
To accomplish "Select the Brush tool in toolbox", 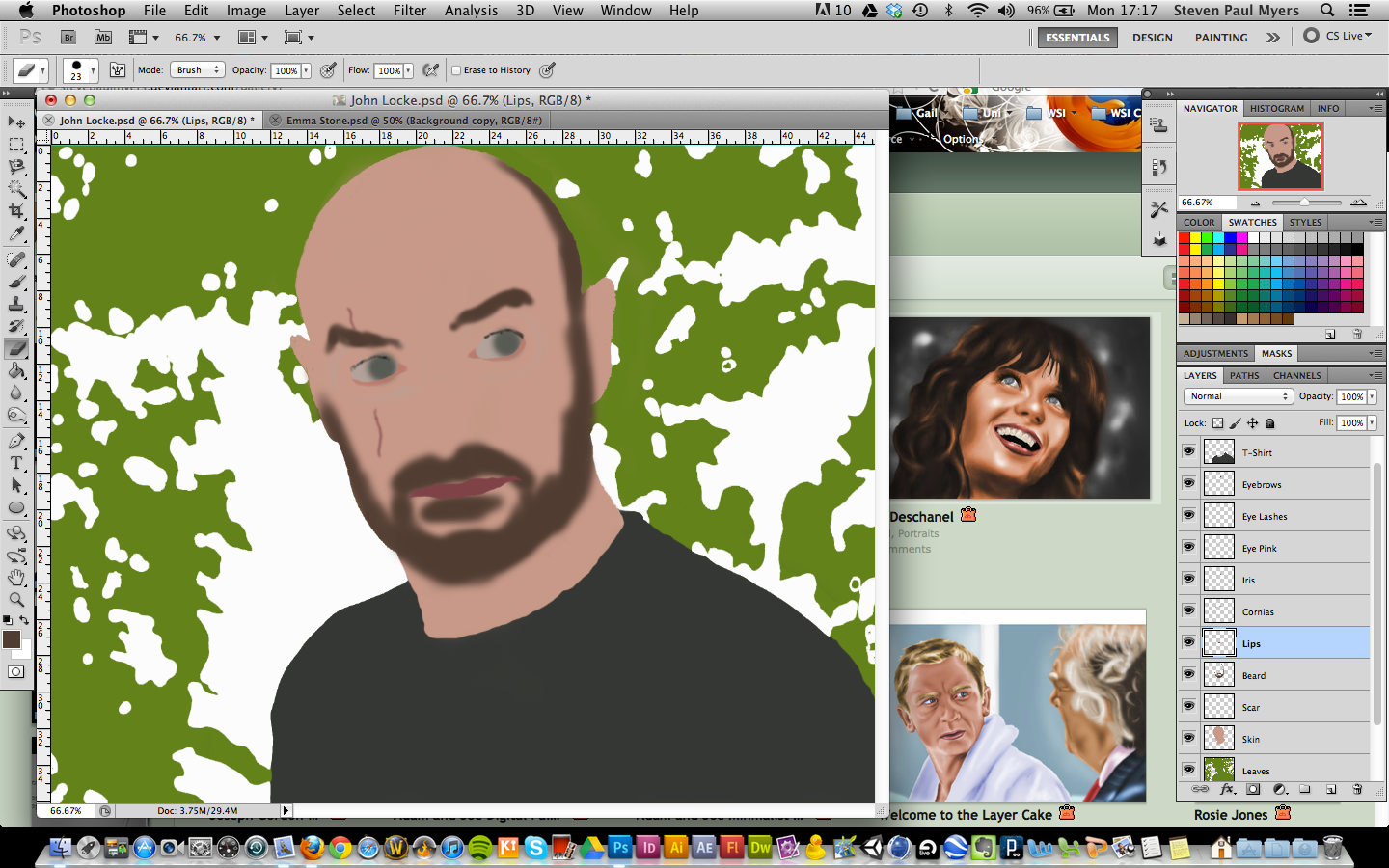I will pos(16,282).
